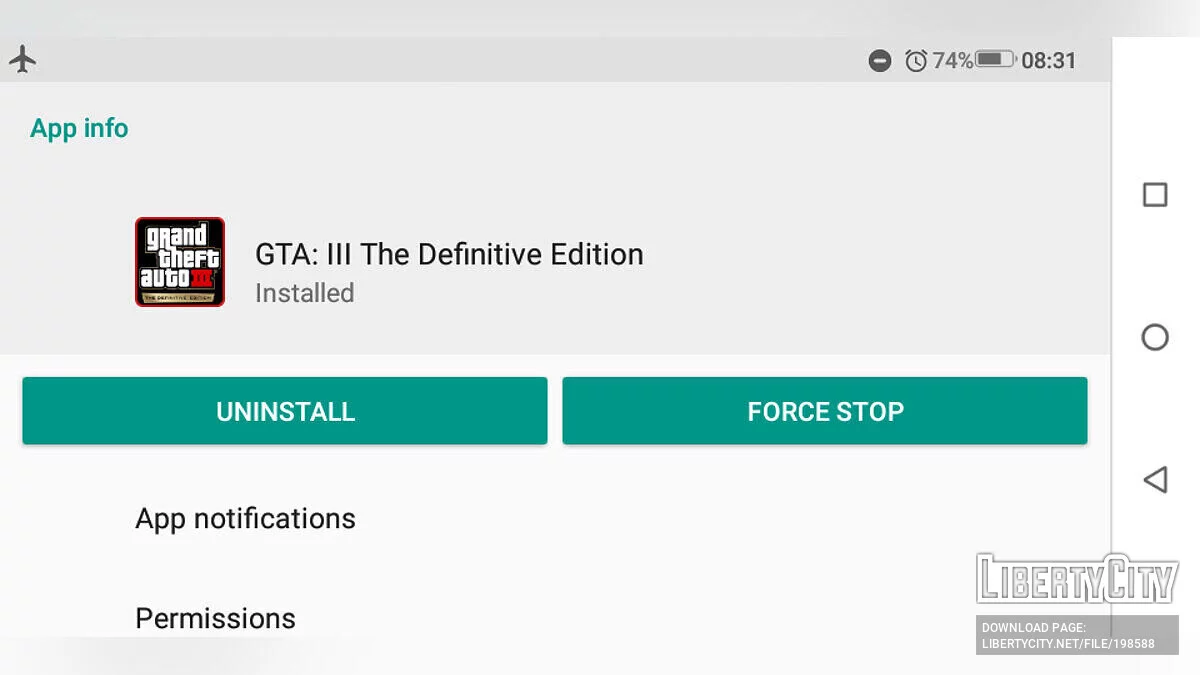The image size is (1200, 675).
Task: Tap the do not disturb icon
Action: click(x=880, y=61)
